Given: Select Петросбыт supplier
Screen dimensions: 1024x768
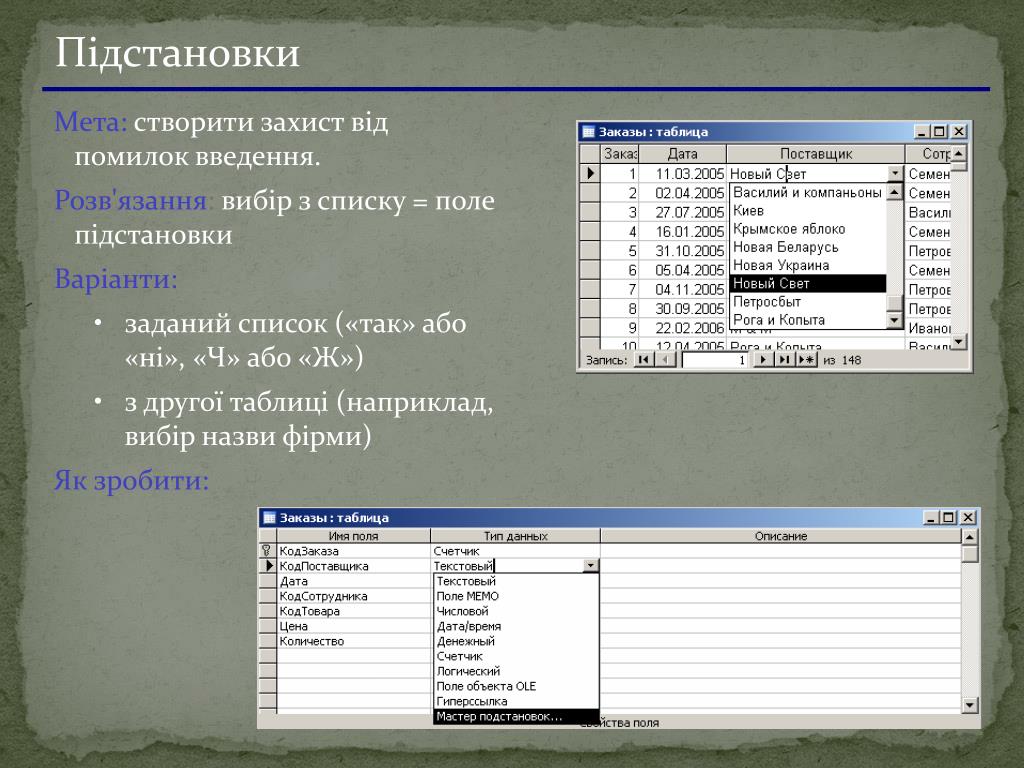Looking at the screenshot, I should 808,302.
